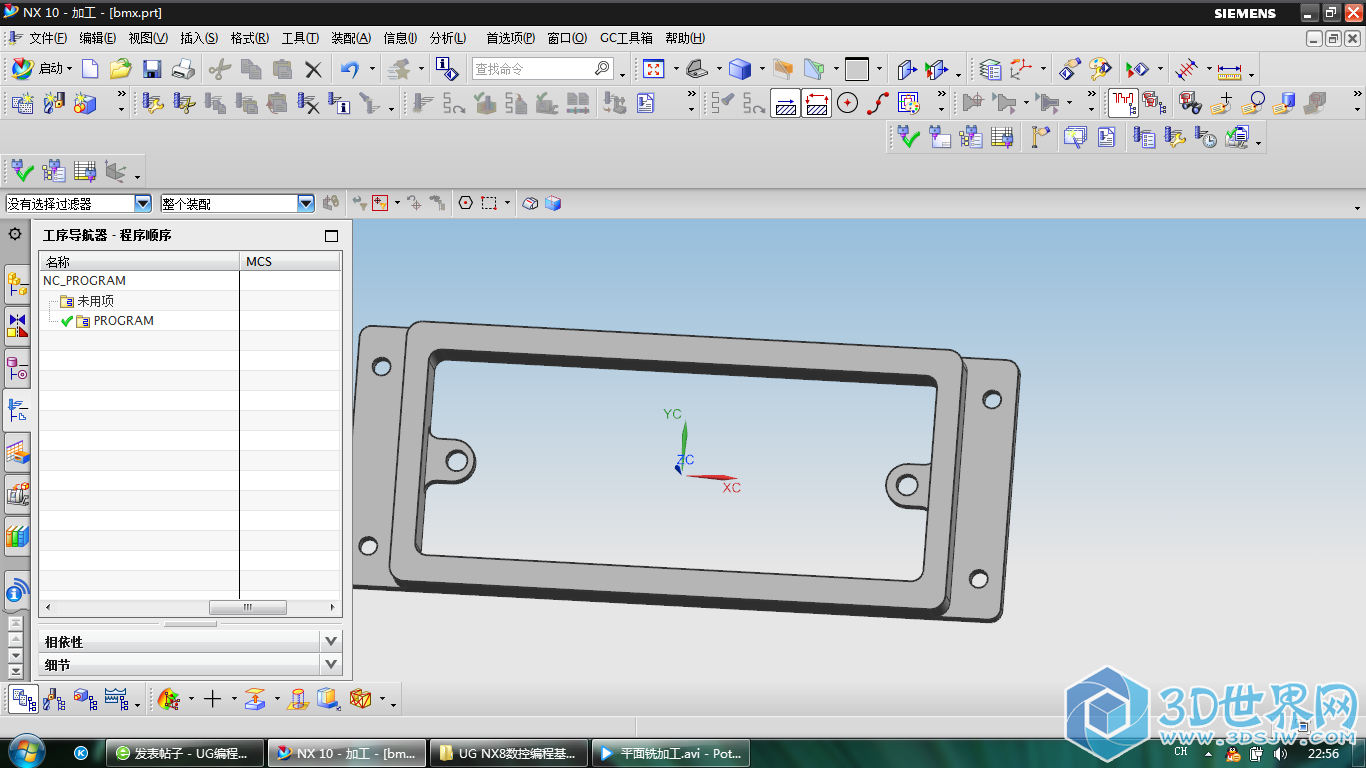Open the GC工具箱 menu
Screen dimensions: 1366x768
click(x=626, y=38)
